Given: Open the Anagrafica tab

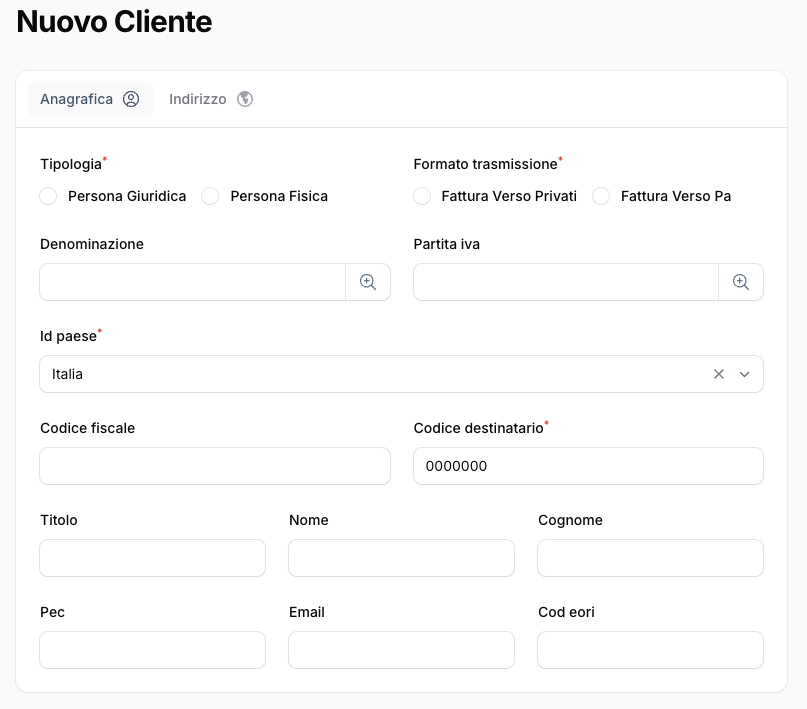Looking at the screenshot, I should [x=90, y=99].
